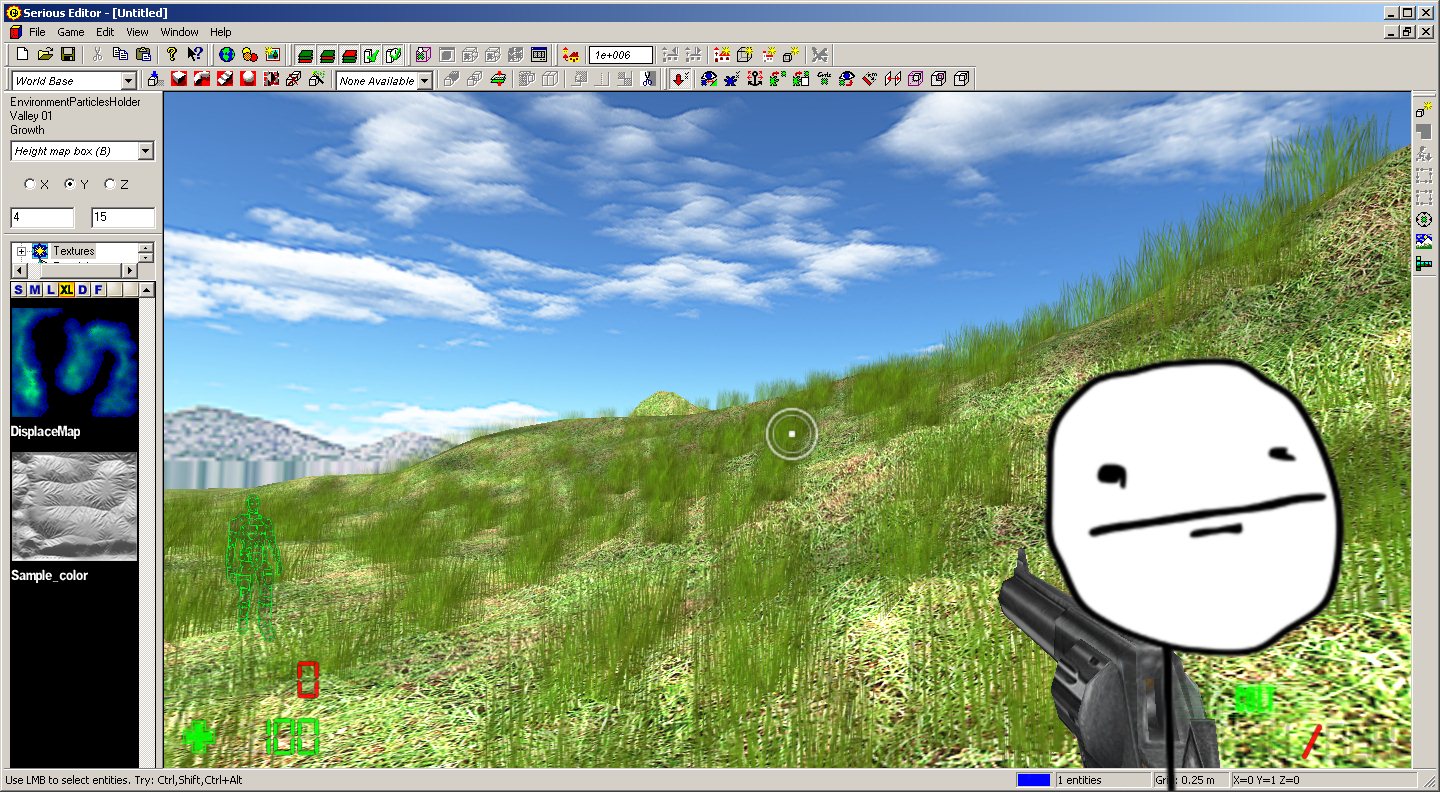The image size is (1440, 792).
Task: Click the wireframe cube with sun icon
Action: [745, 54]
